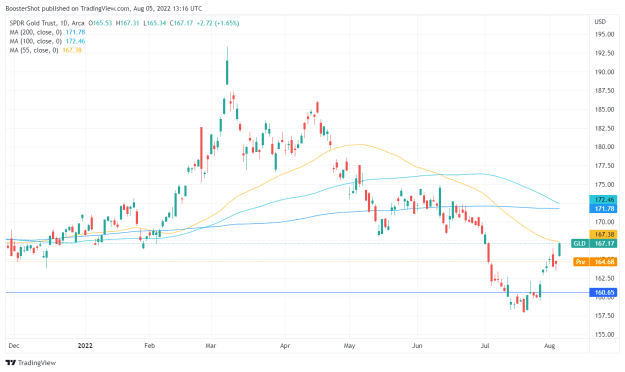Click the GLD 167.17 price label

tap(594, 244)
